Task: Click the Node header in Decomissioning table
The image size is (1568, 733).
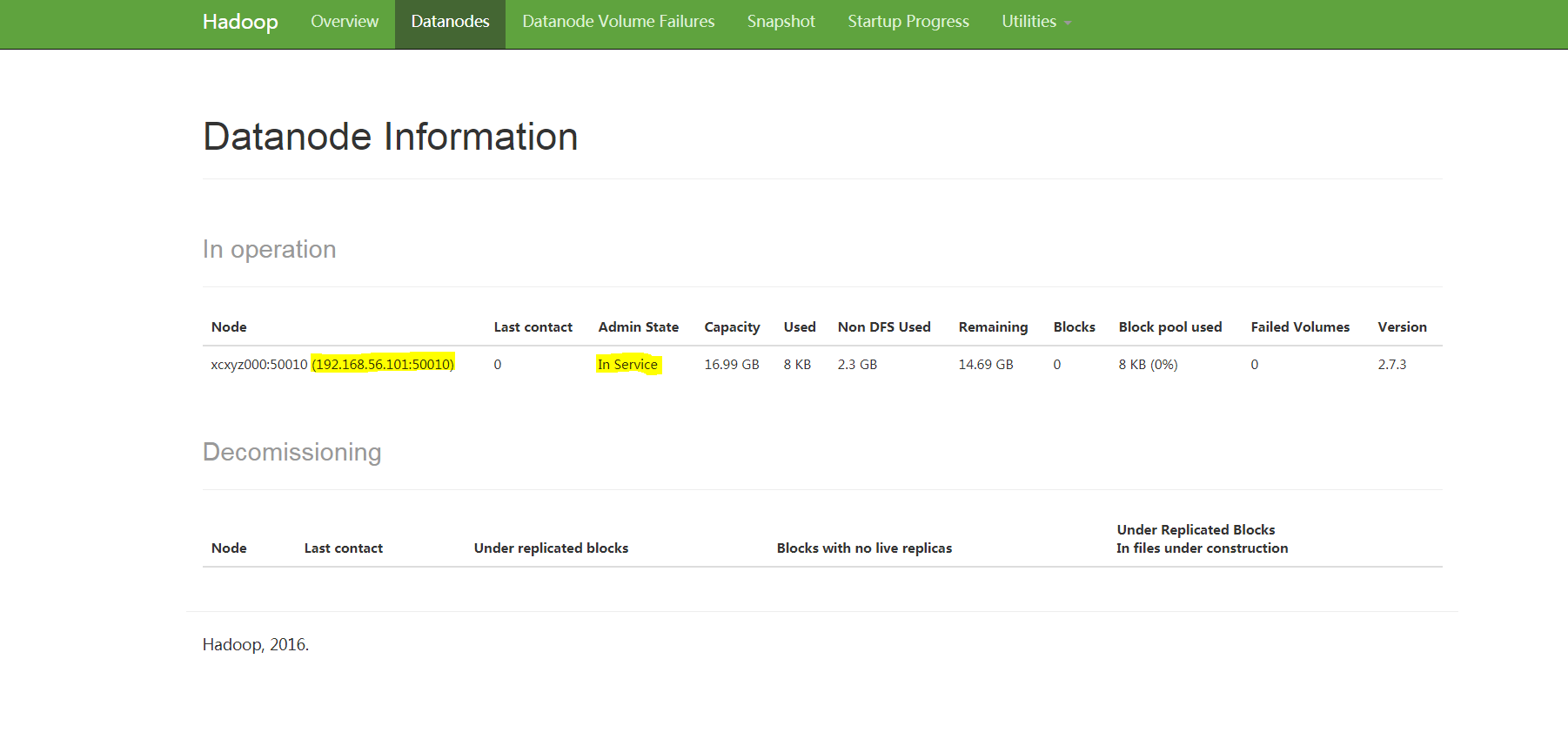Action: point(229,548)
